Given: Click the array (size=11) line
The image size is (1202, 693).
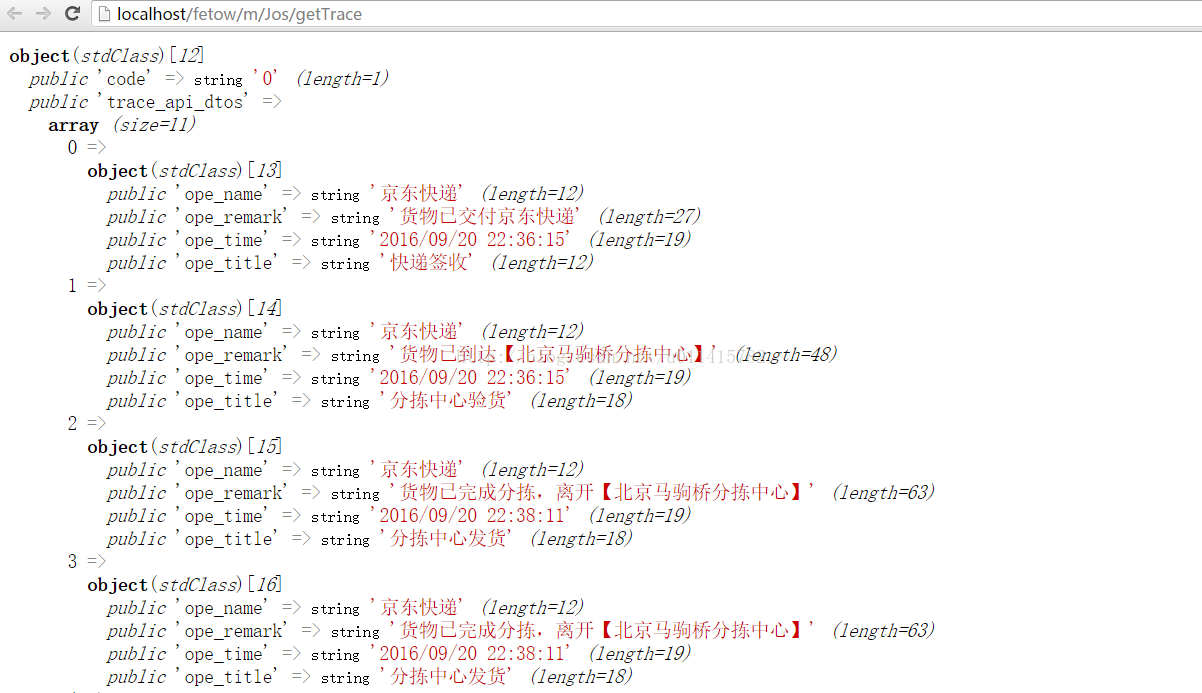Looking at the screenshot, I should click(122, 125).
